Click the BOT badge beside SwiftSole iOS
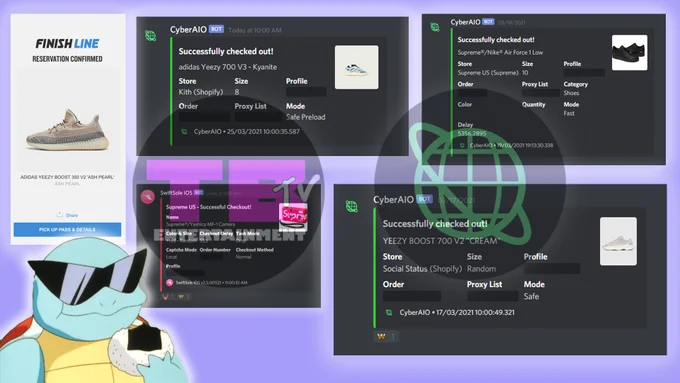This screenshot has width=680, height=383. (x=199, y=193)
